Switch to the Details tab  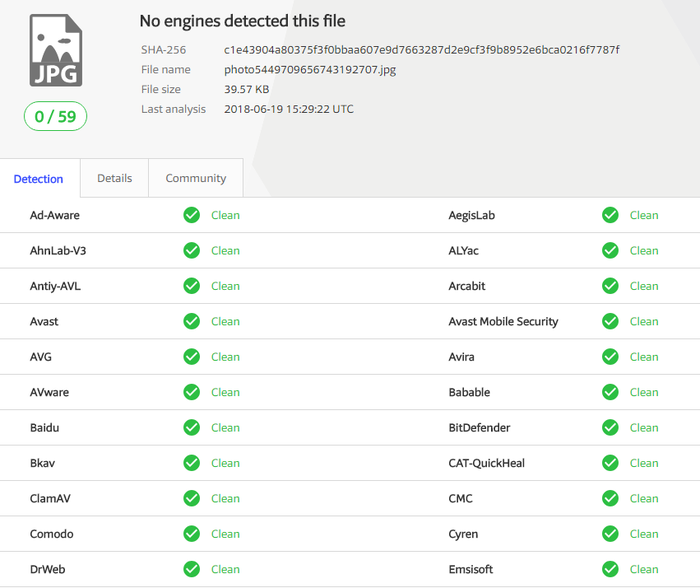click(115, 178)
